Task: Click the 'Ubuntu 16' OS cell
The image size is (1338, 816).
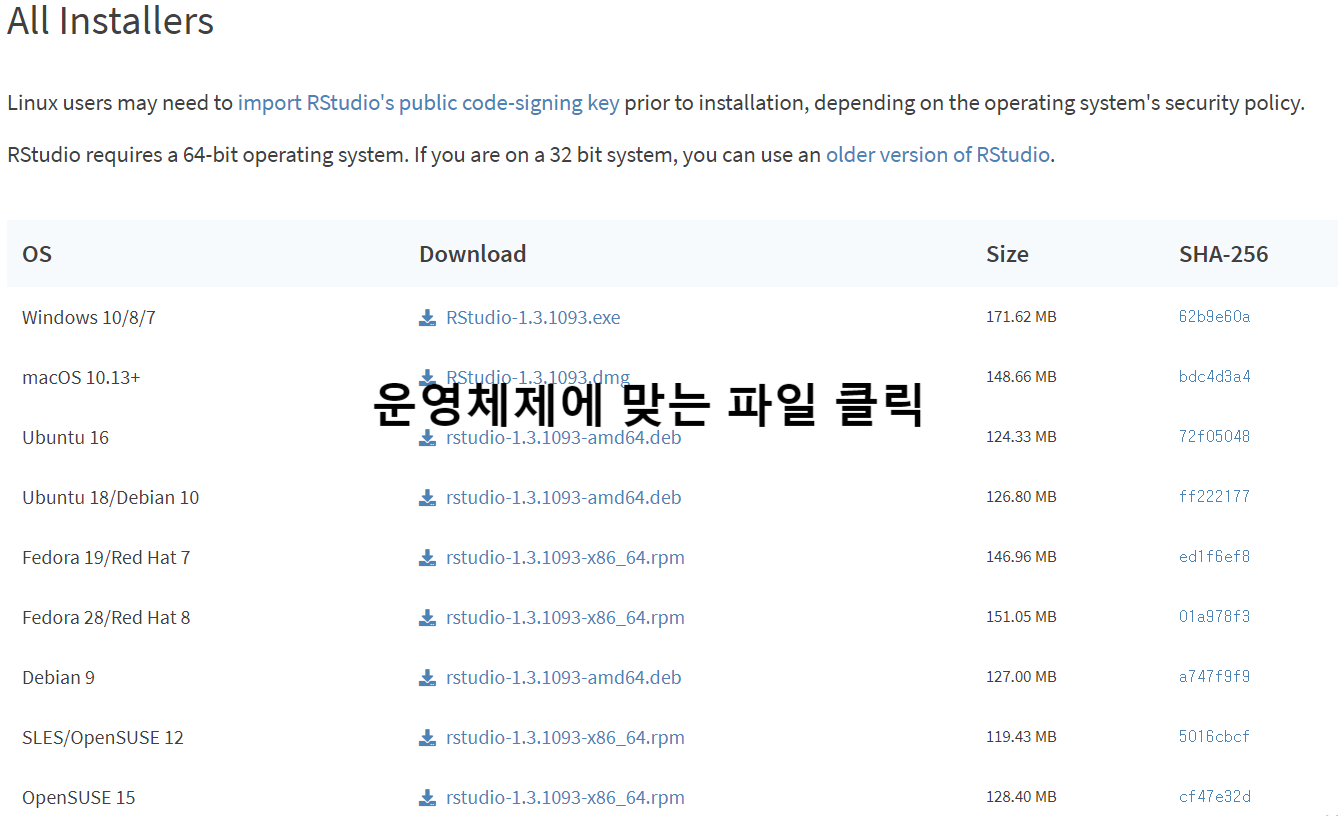Action: (65, 438)
